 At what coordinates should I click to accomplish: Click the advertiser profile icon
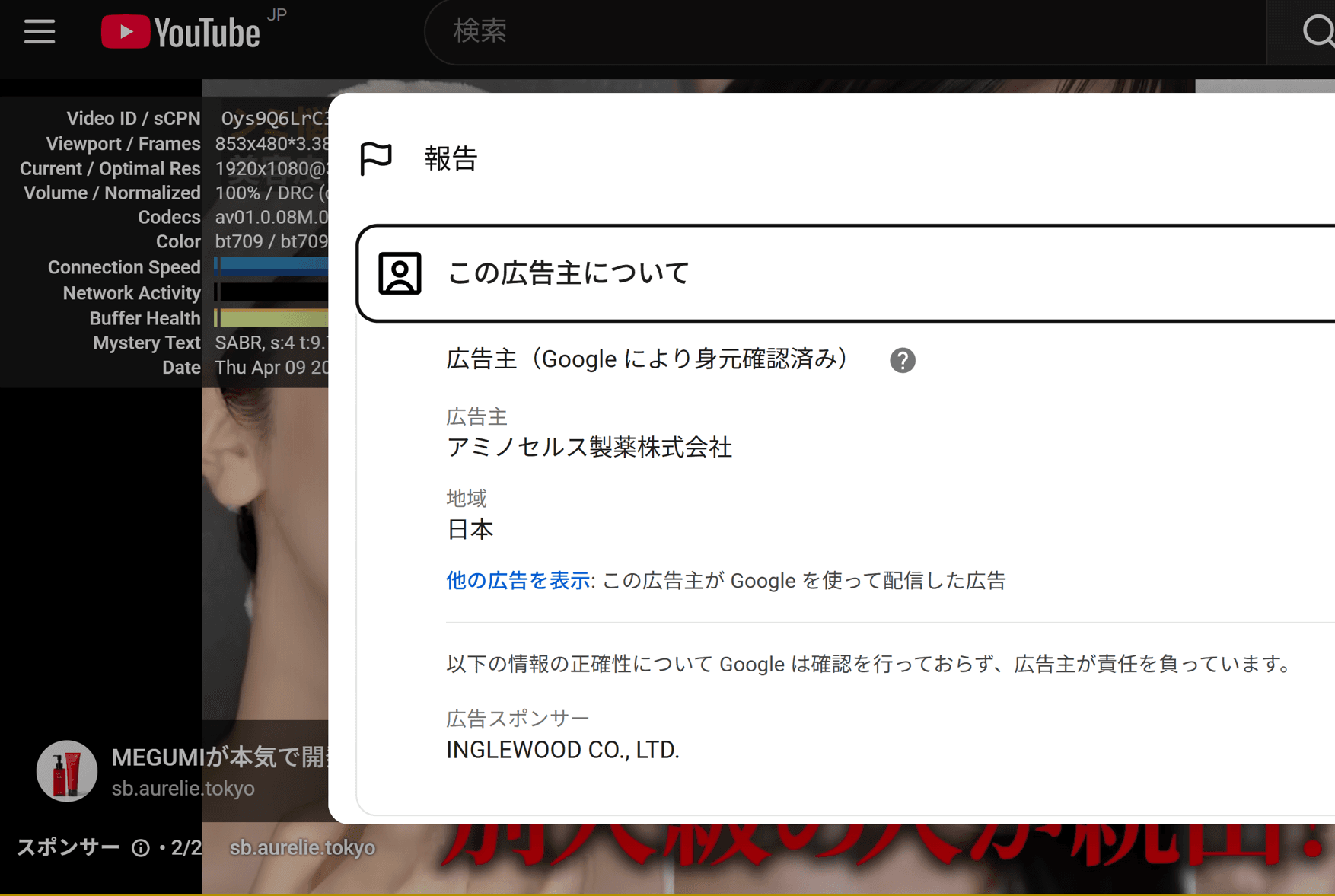pos(400,273)
